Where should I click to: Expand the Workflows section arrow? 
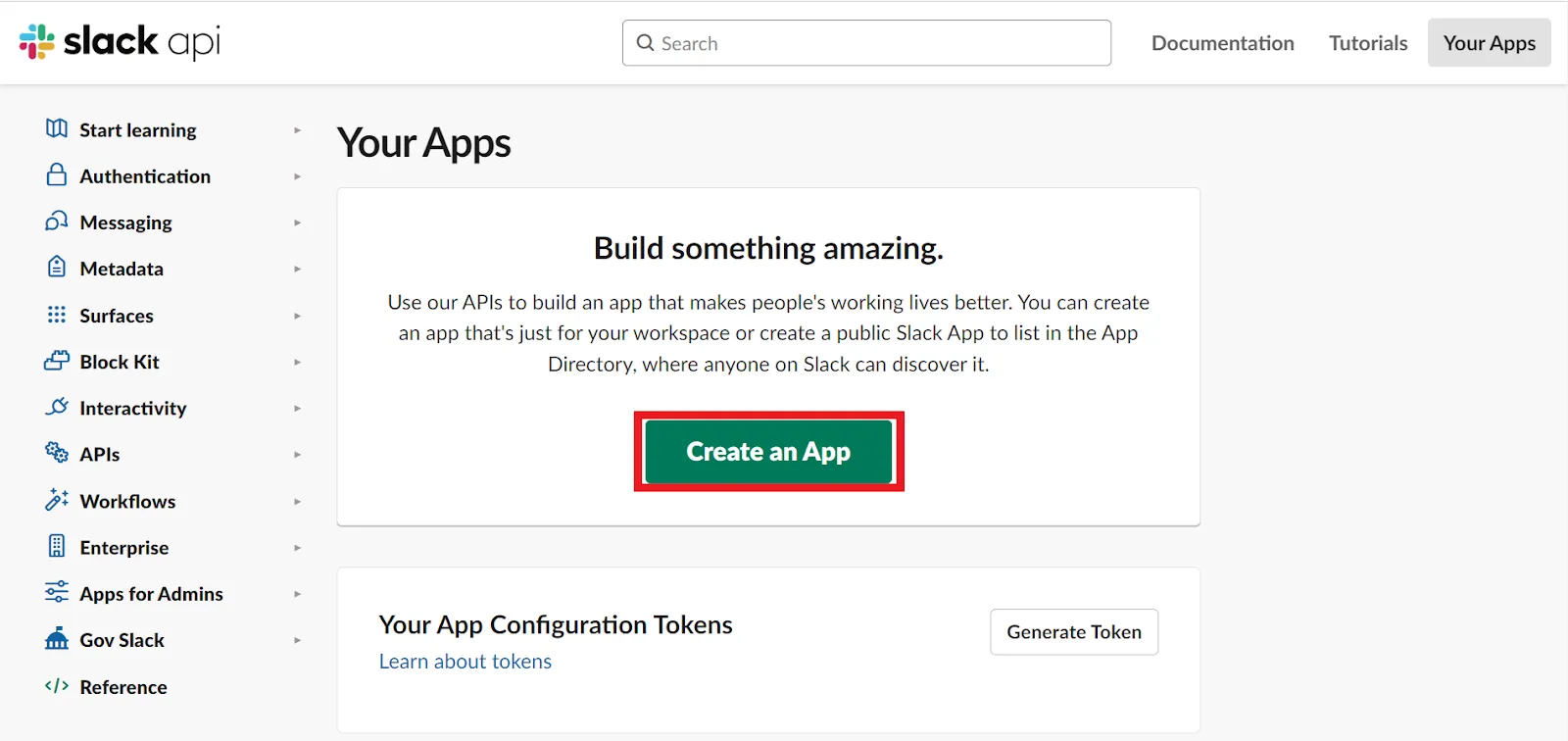coord(297,501)
